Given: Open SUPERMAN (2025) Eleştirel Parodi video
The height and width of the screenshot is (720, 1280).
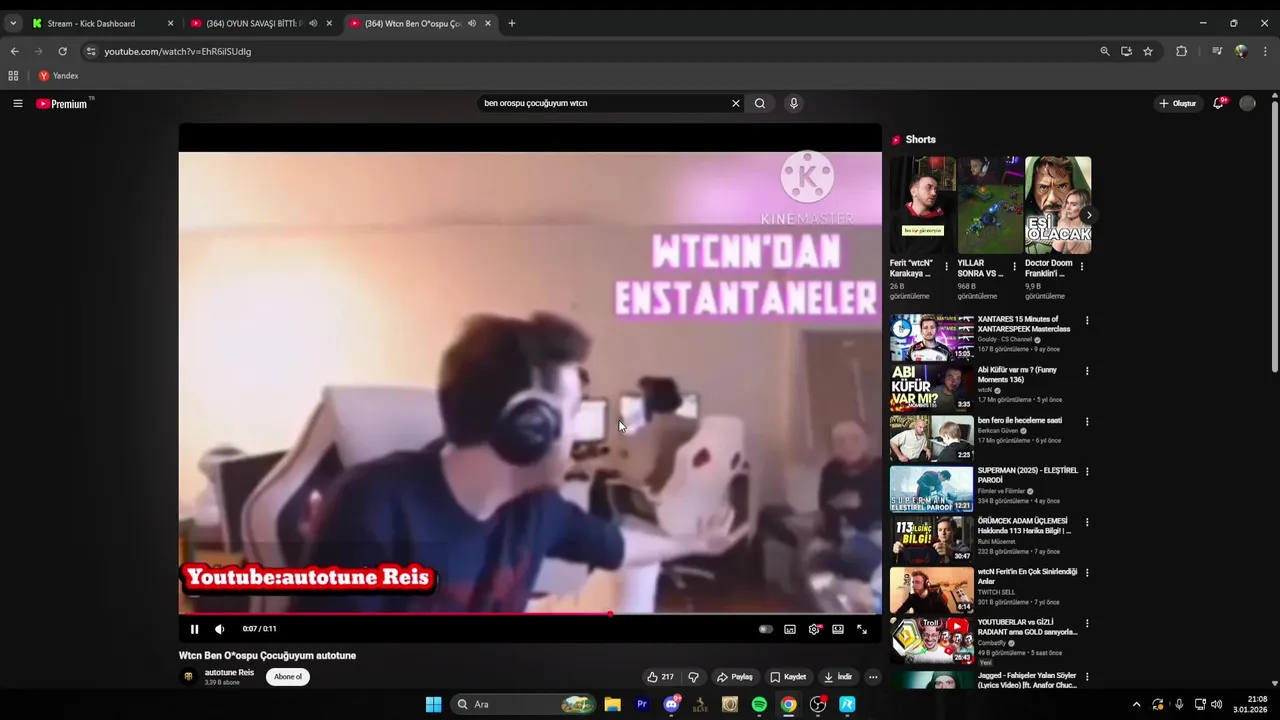Looking at the screenshot, I should coord(1028,475).
